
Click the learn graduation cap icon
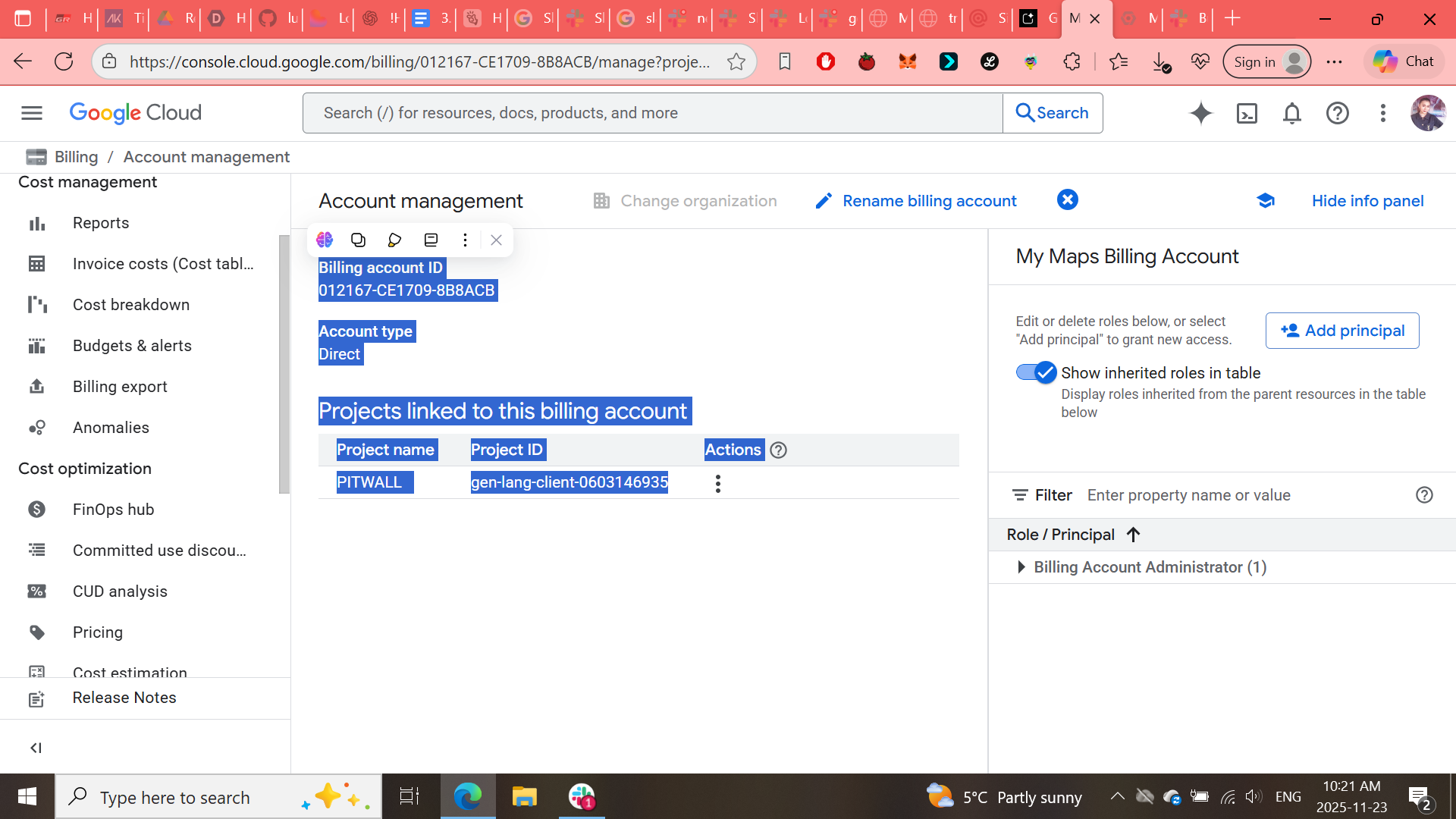[x=1266, y=200]
